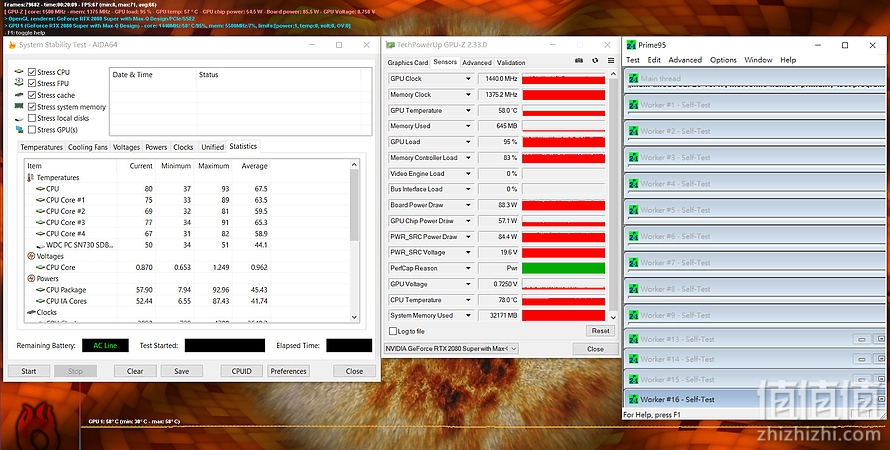Click AIDA64 statistics list vertical scrollbar
The image size is (890, 450).
pos(354,243)
